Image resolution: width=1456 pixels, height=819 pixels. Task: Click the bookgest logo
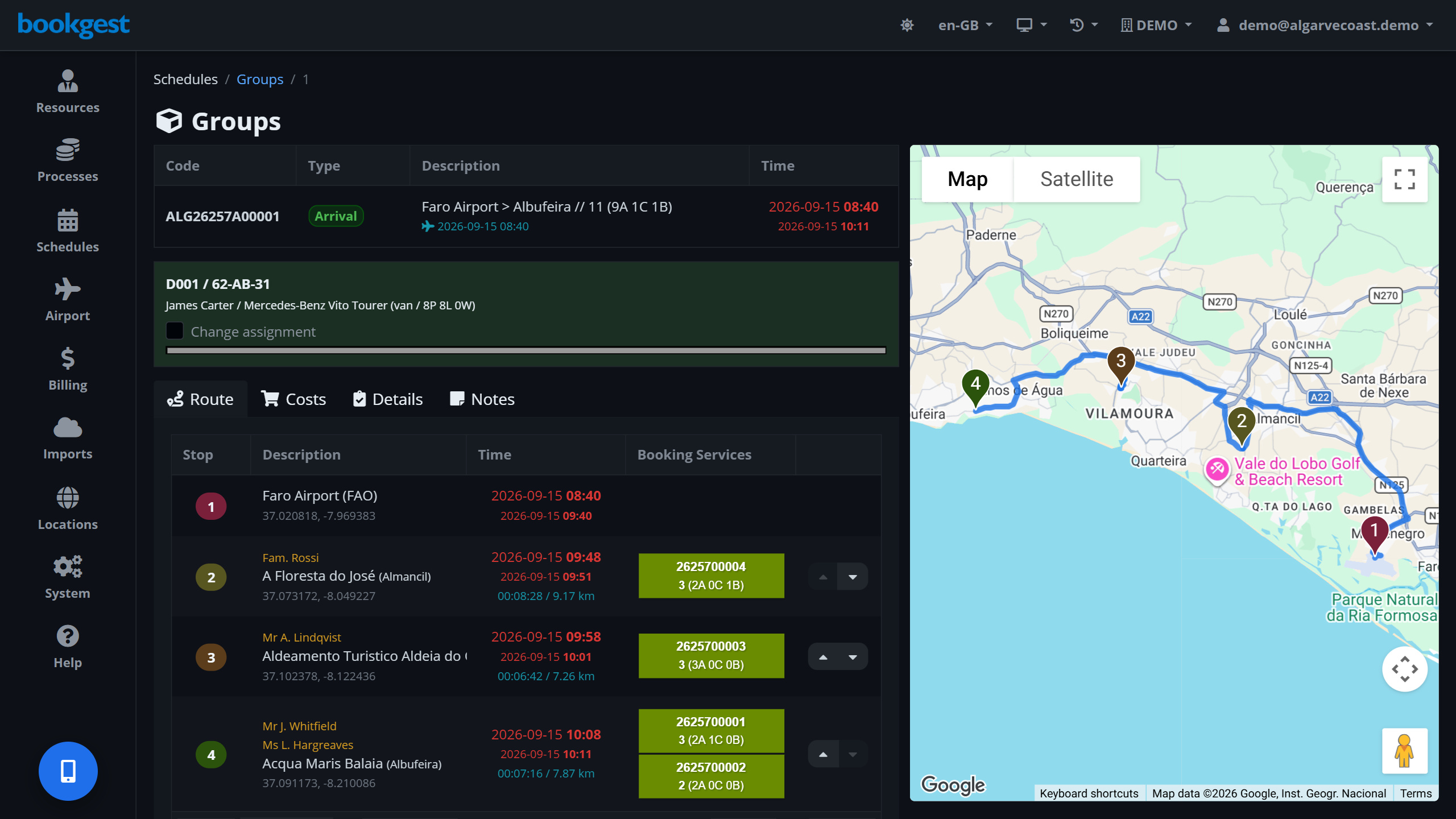point(74,25)
